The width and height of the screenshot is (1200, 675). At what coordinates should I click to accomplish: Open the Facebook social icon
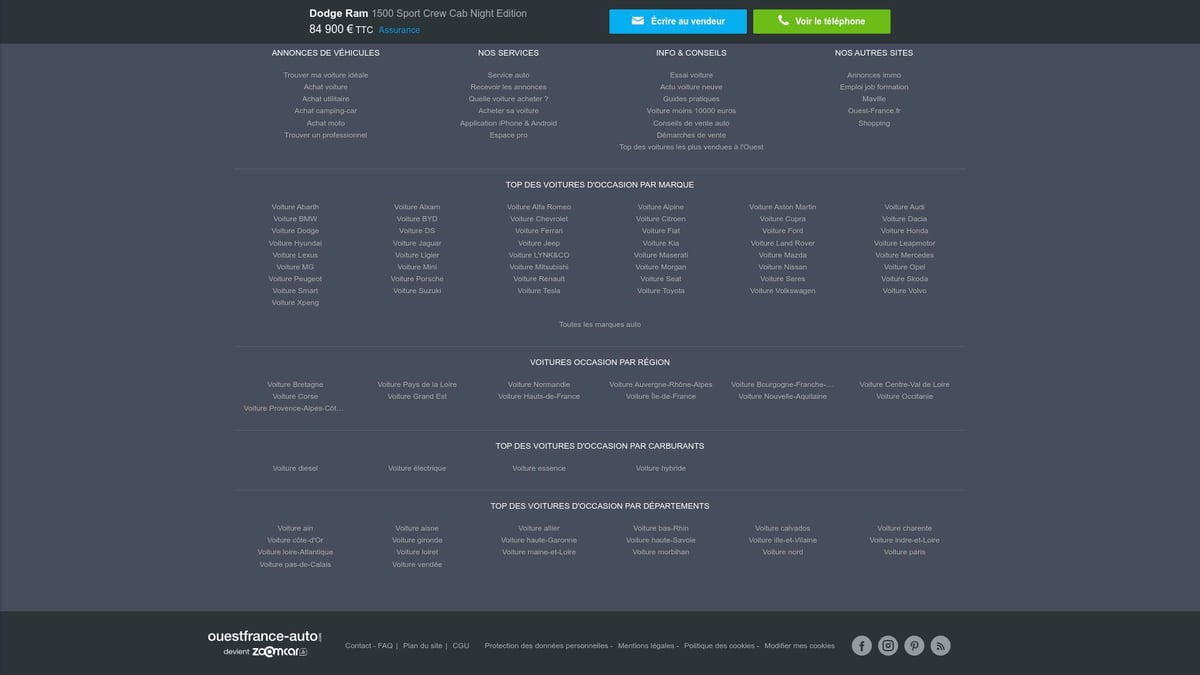(x=861, y=646)
